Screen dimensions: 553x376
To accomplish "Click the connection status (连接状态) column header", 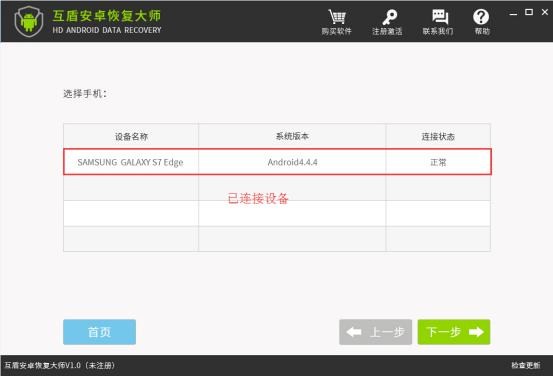I will pyautogui.click(x=438, y=136).
